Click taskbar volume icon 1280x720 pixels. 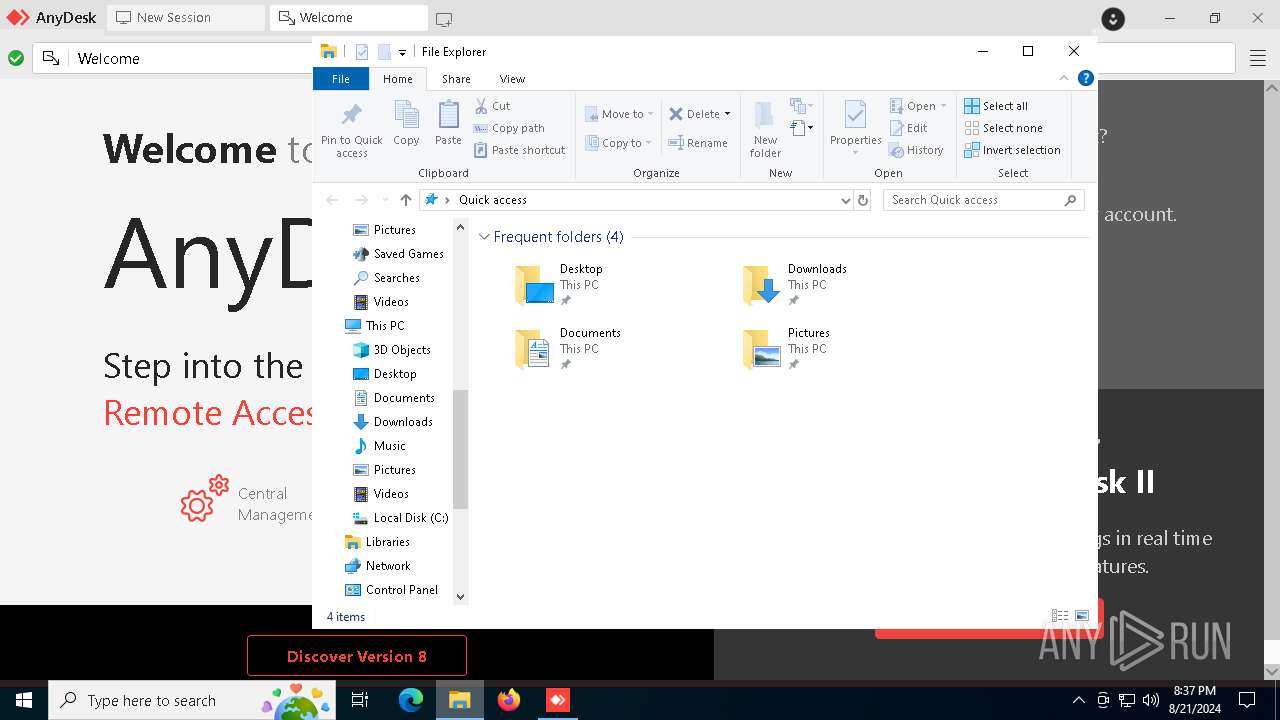tap(1151, 700)
